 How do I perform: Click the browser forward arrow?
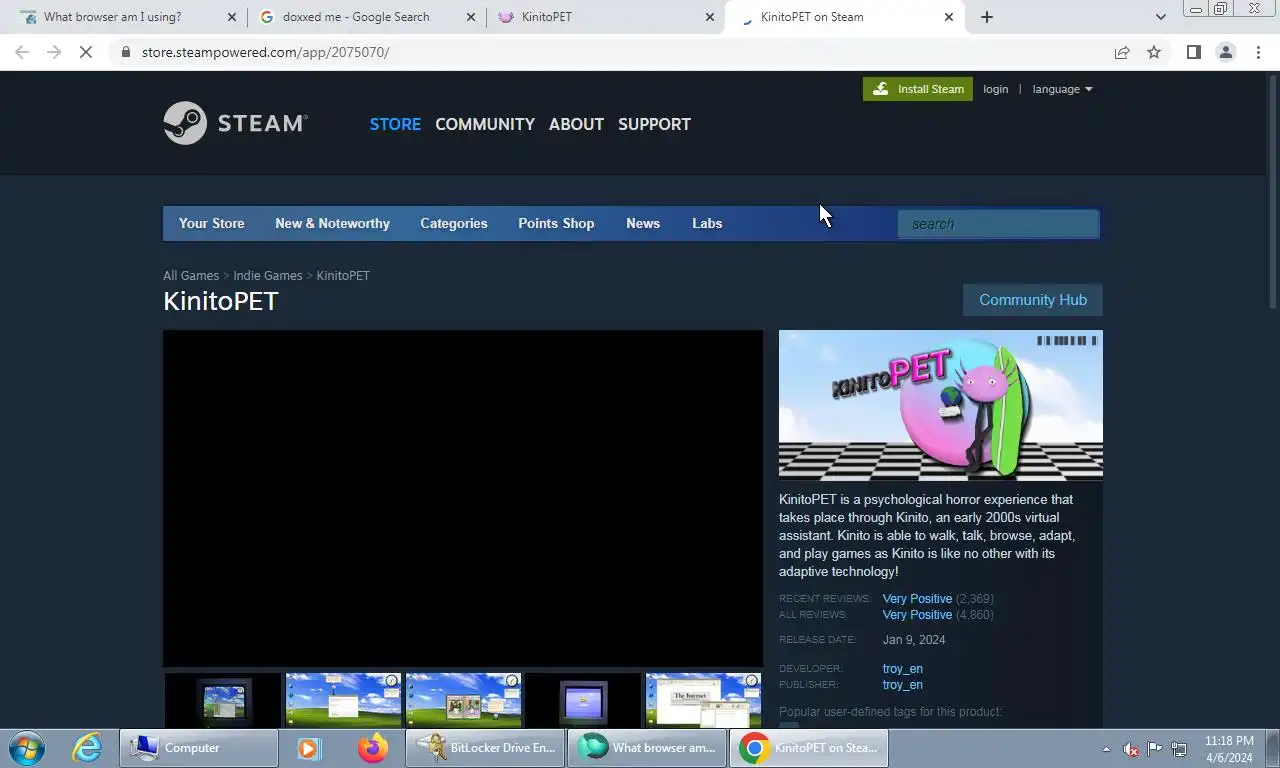(54, 52)
